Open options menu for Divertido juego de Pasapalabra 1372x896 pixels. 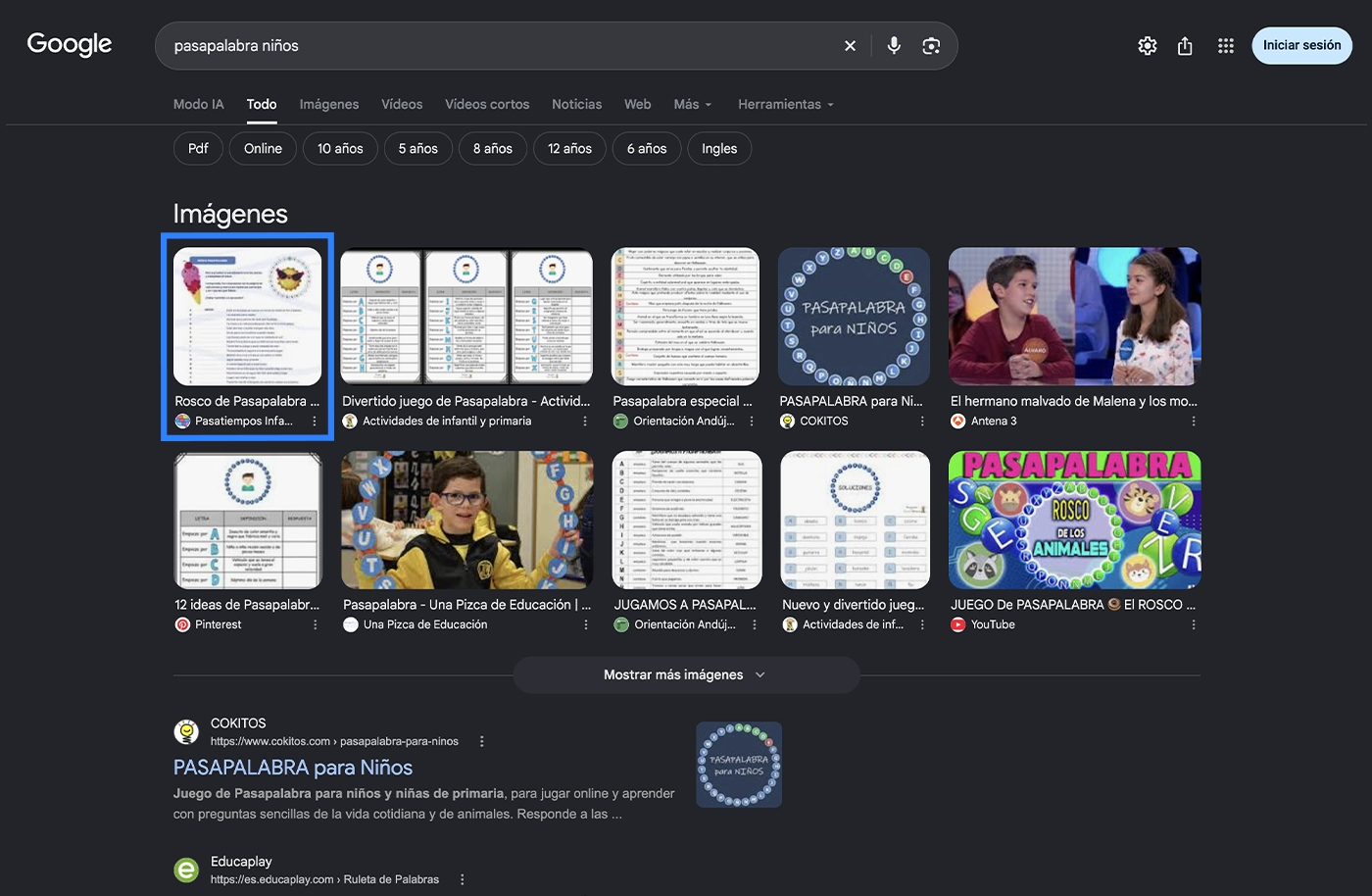coord(585,422)
